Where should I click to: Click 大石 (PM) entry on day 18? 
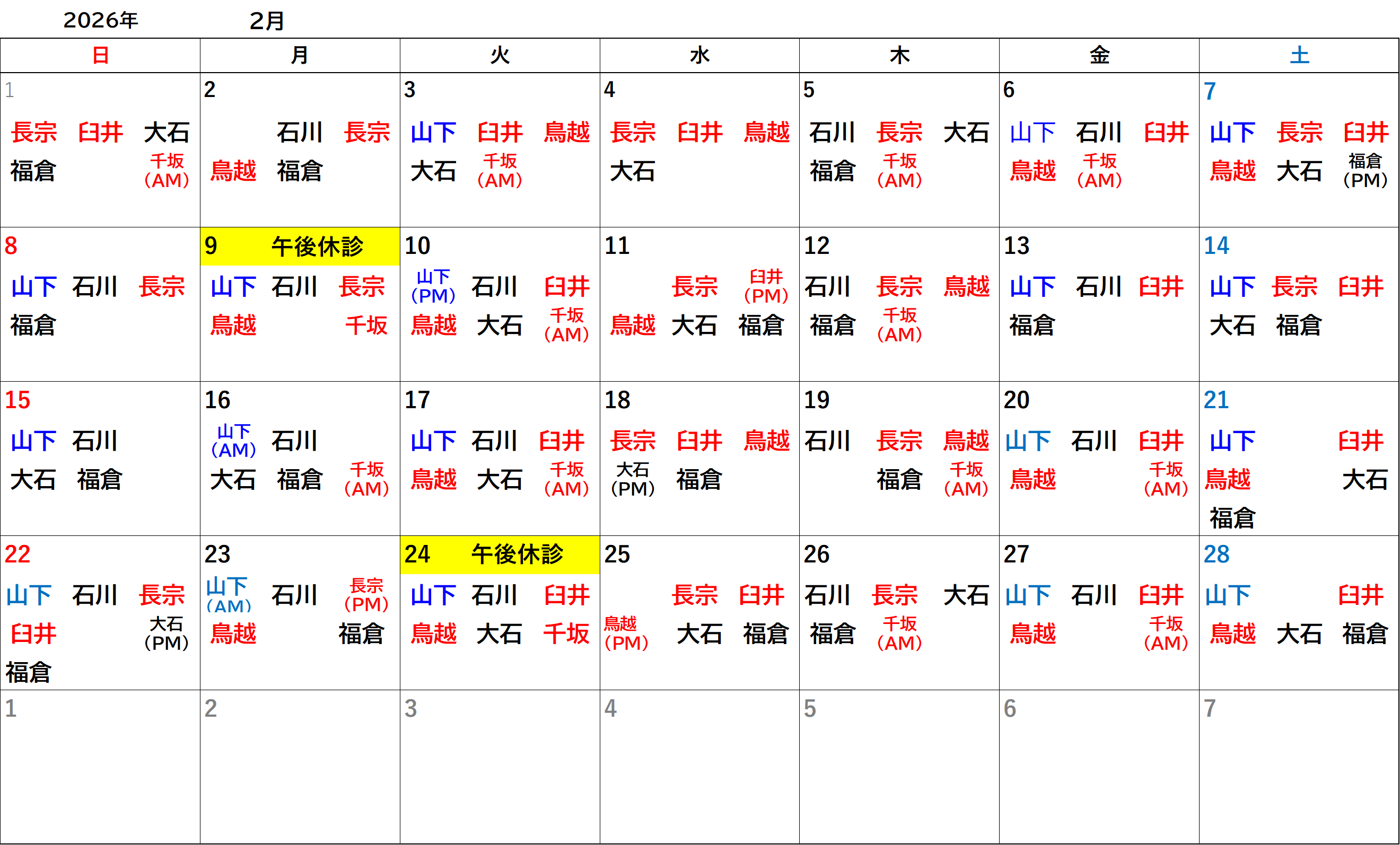tap(632, 479)
